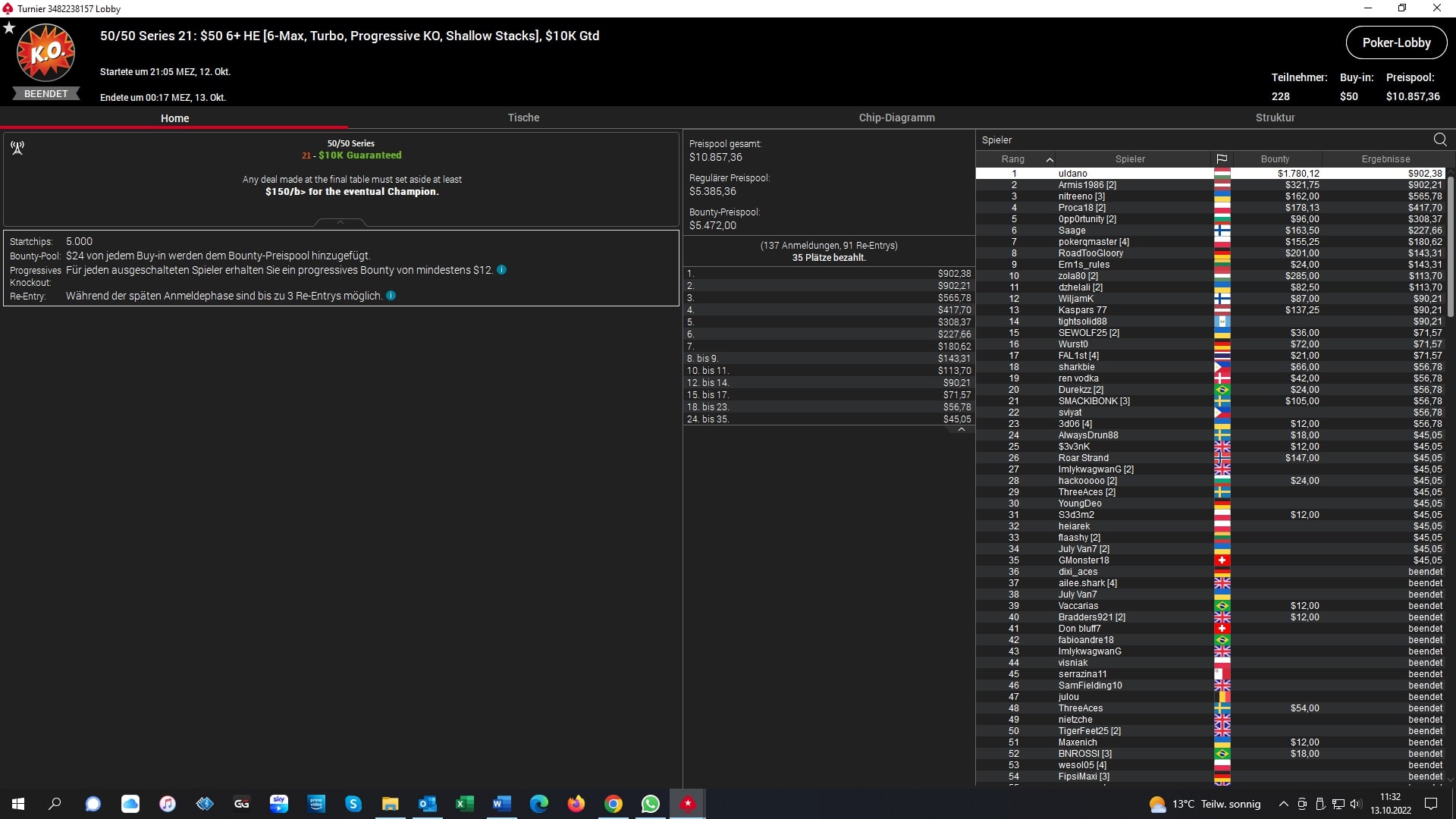Toggle Rang column sort arrow
This screenshot has width=1456, height=819.
1050,159
